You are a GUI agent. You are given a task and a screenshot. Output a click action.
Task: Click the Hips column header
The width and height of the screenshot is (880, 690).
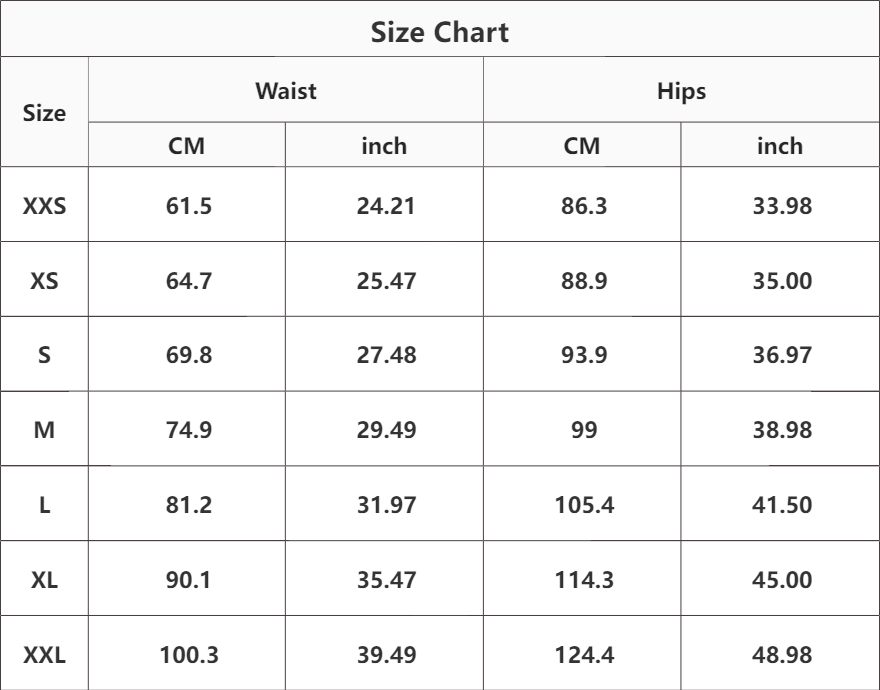pyautogui.click(x=681, y=92)
